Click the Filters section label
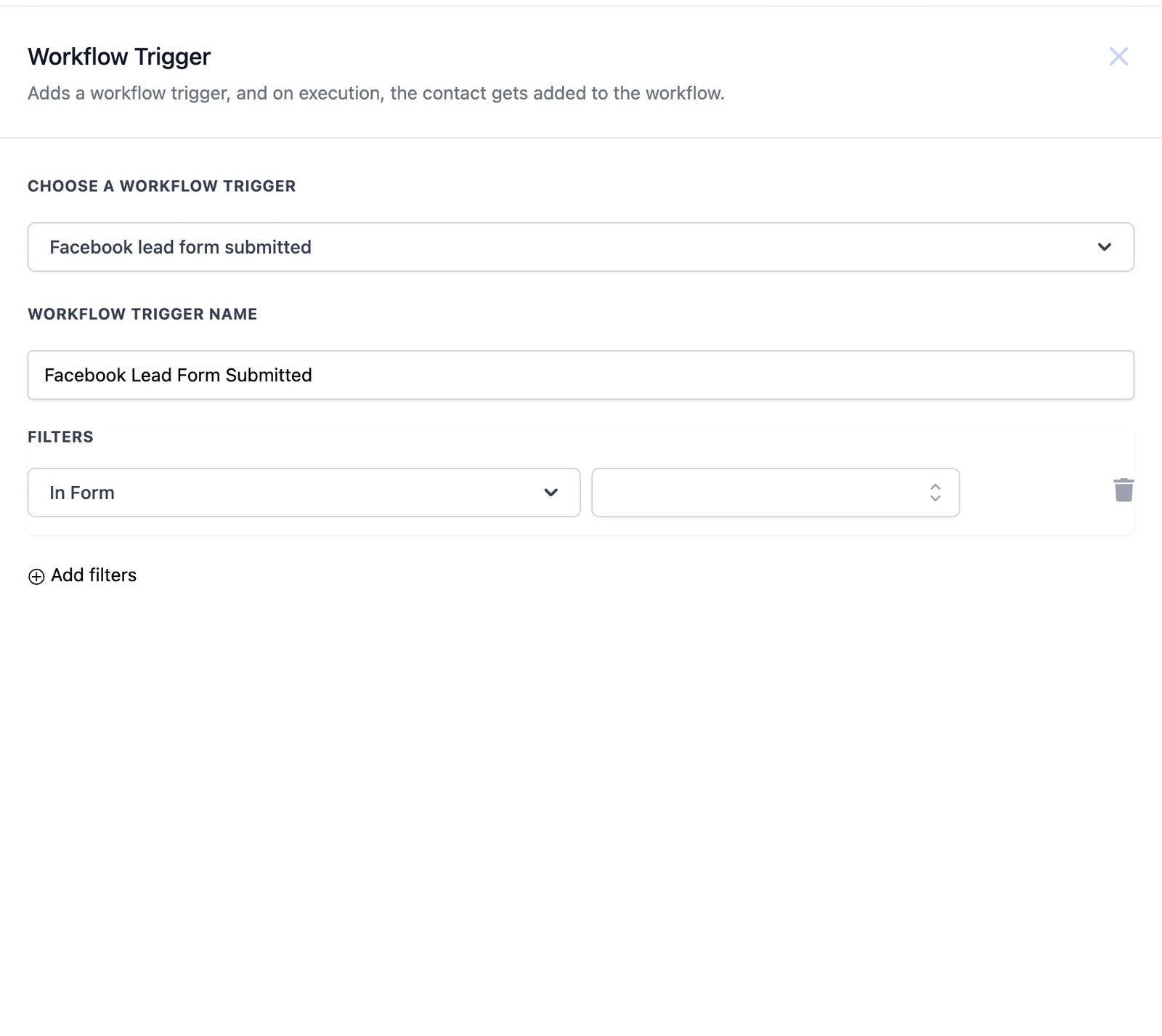 click(60, 437)
